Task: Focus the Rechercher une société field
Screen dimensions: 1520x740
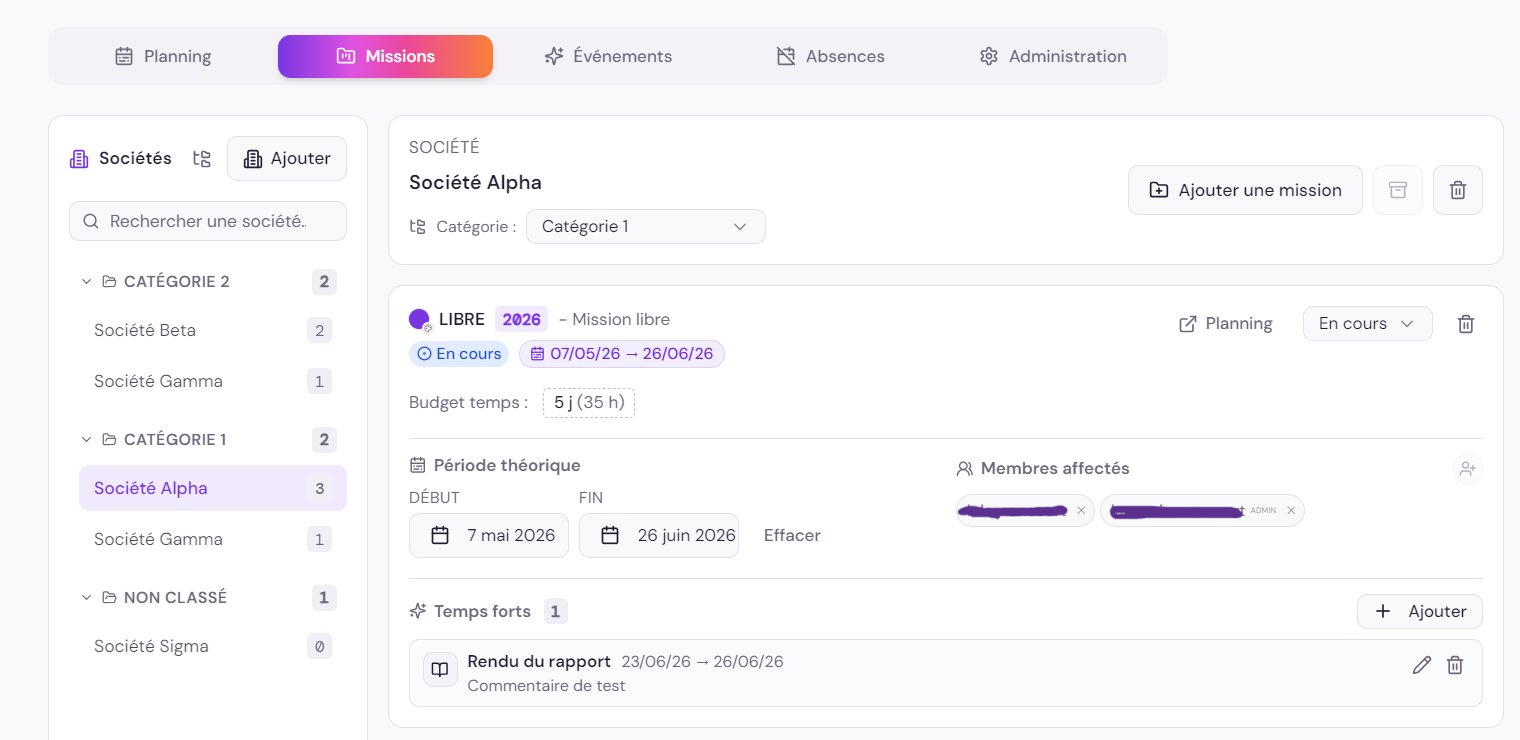Action: tap(208, 221)
